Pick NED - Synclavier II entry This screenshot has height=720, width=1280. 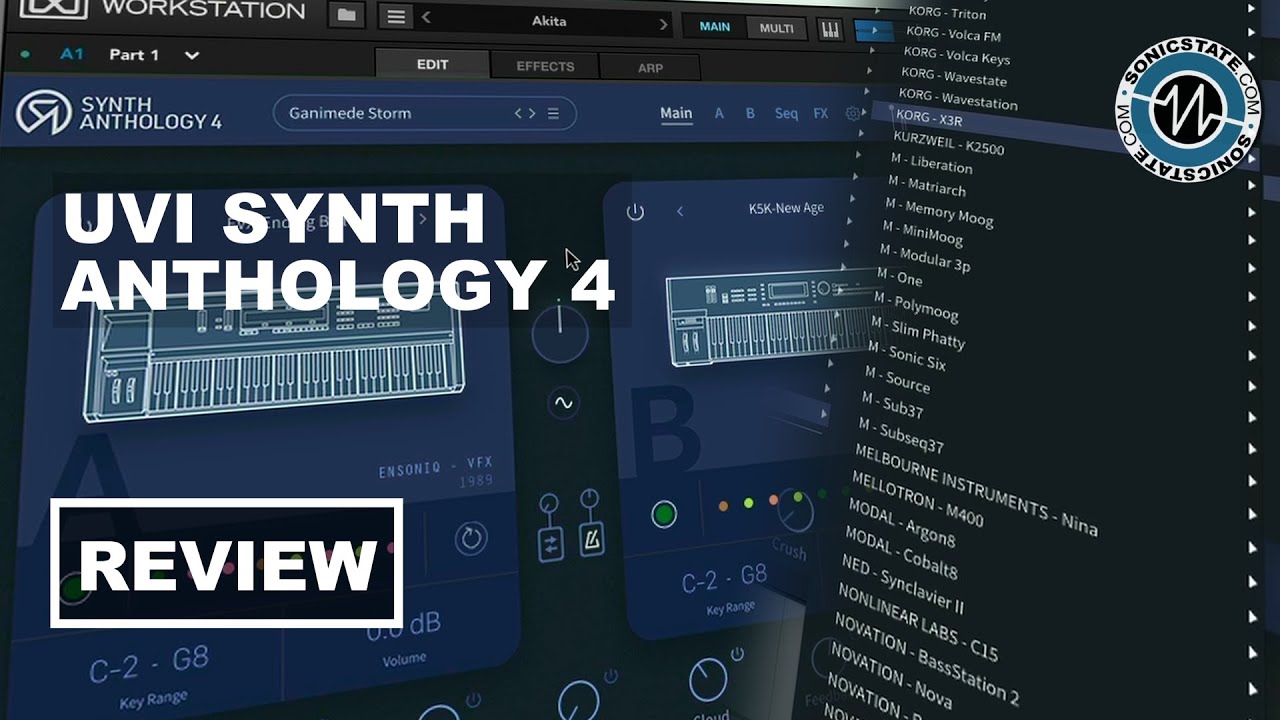(901, 584)
